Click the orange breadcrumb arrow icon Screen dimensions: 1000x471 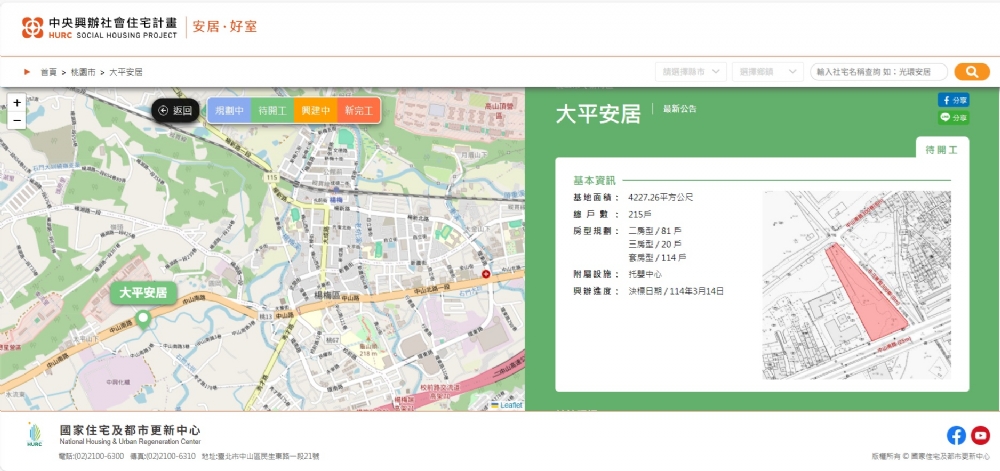27,72
